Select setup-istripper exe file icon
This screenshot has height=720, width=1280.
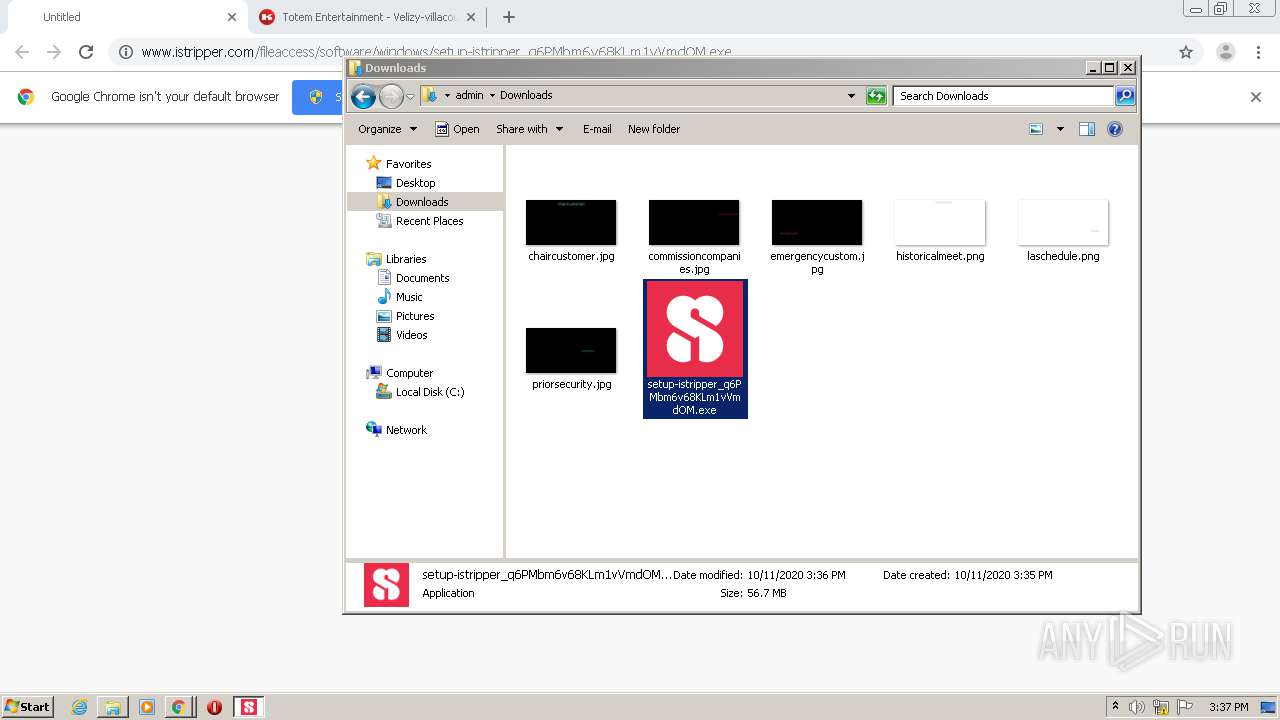tap(695, 328)
